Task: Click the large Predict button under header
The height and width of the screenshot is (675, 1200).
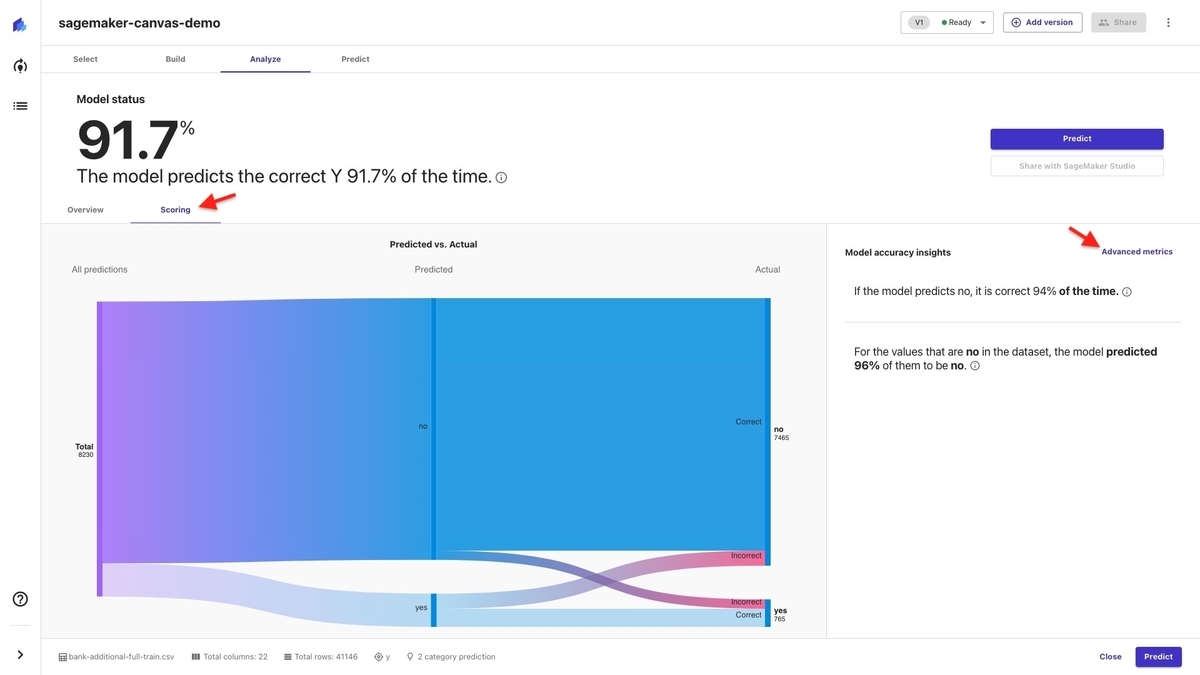Action: click(1076, 139)
